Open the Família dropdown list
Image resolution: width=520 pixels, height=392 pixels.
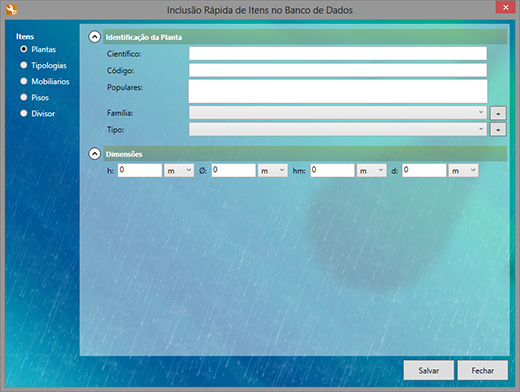click(338, 112)
